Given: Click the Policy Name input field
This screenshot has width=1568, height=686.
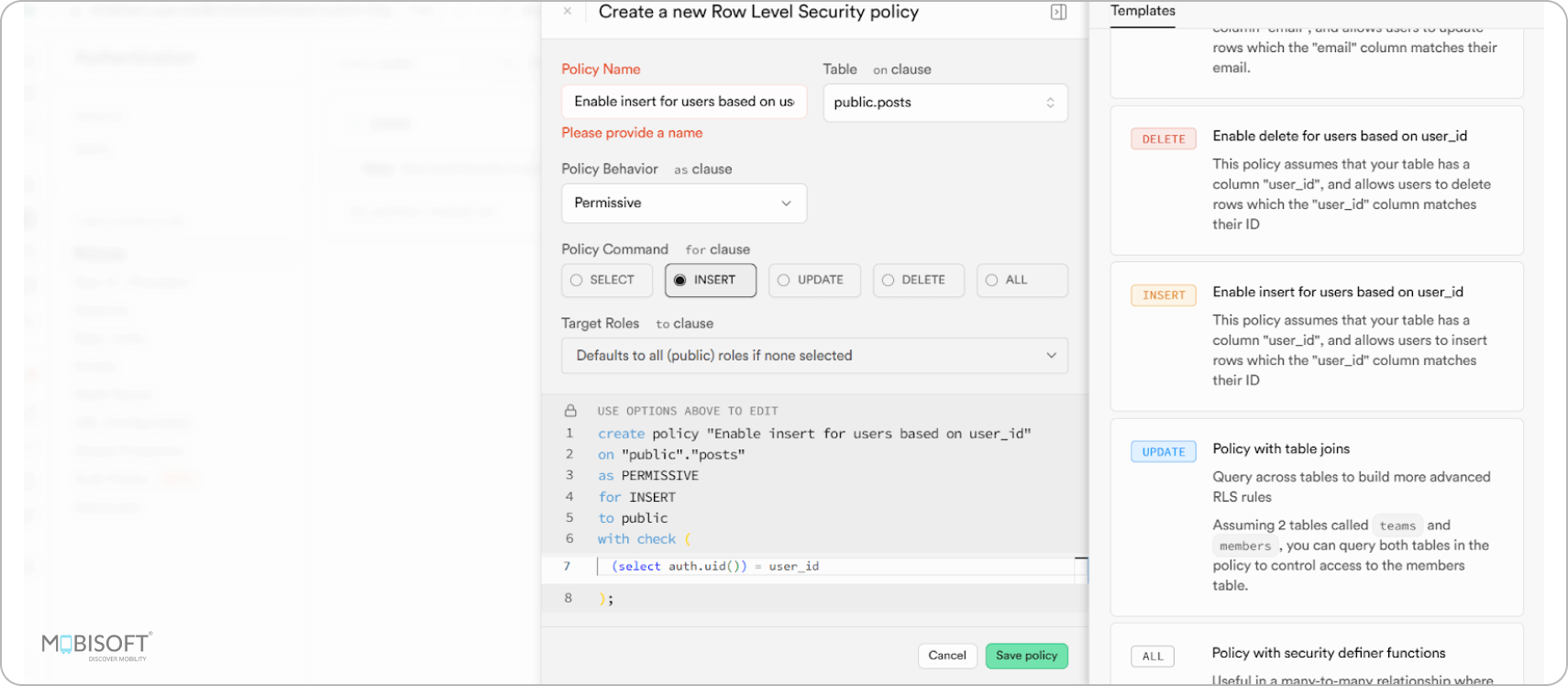Looking at the screenshot, I should [x=684, y=102].
